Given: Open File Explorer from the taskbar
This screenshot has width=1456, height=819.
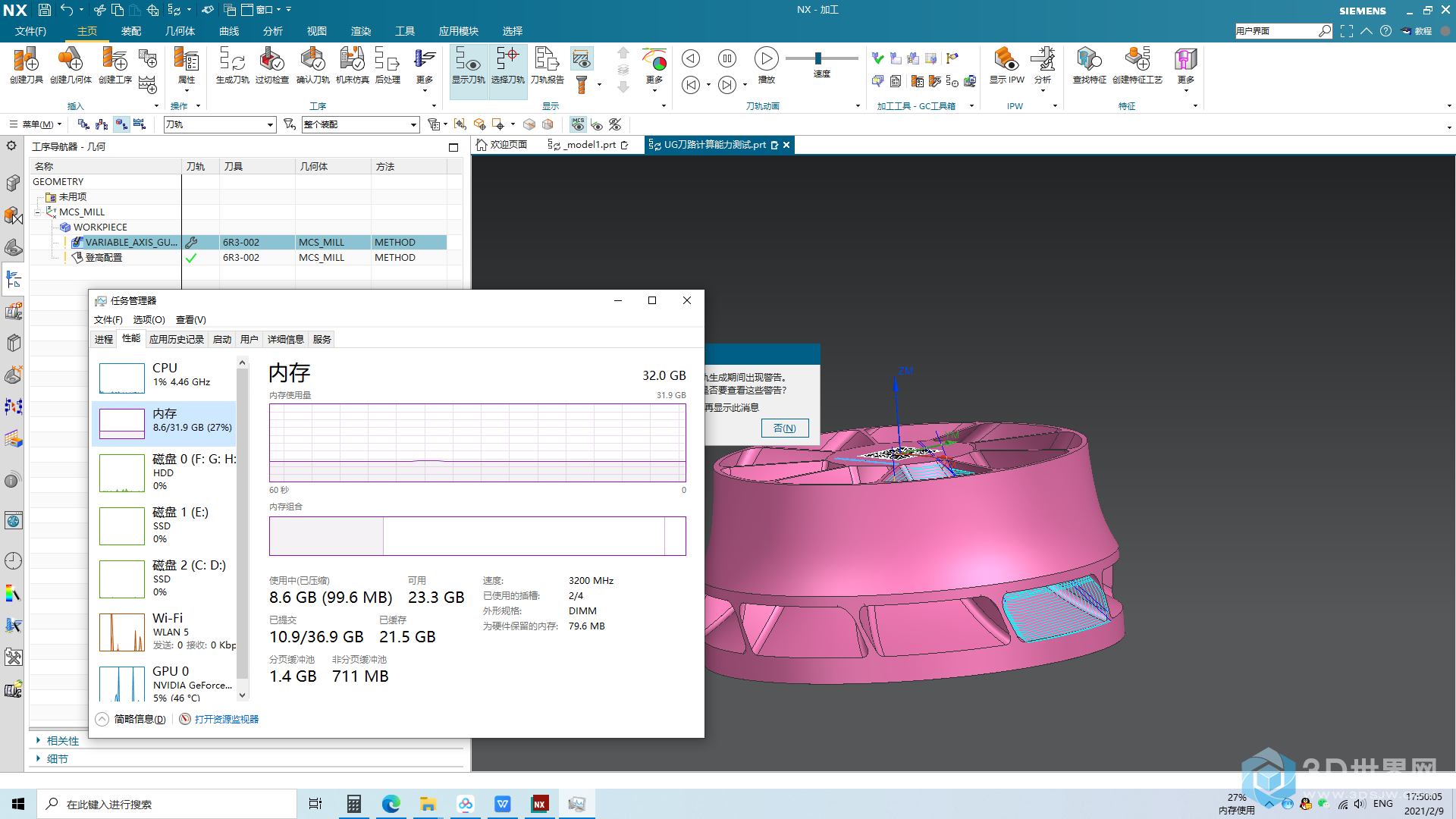Looking at the screenshot, I should click(428, 804).
